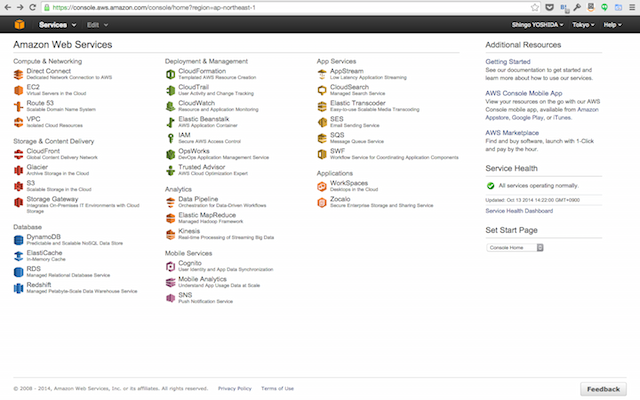Open the Direct Connect service icon
Image resolution: width=640 pixels, height=400 pixels.
click(x=18, y=74)
